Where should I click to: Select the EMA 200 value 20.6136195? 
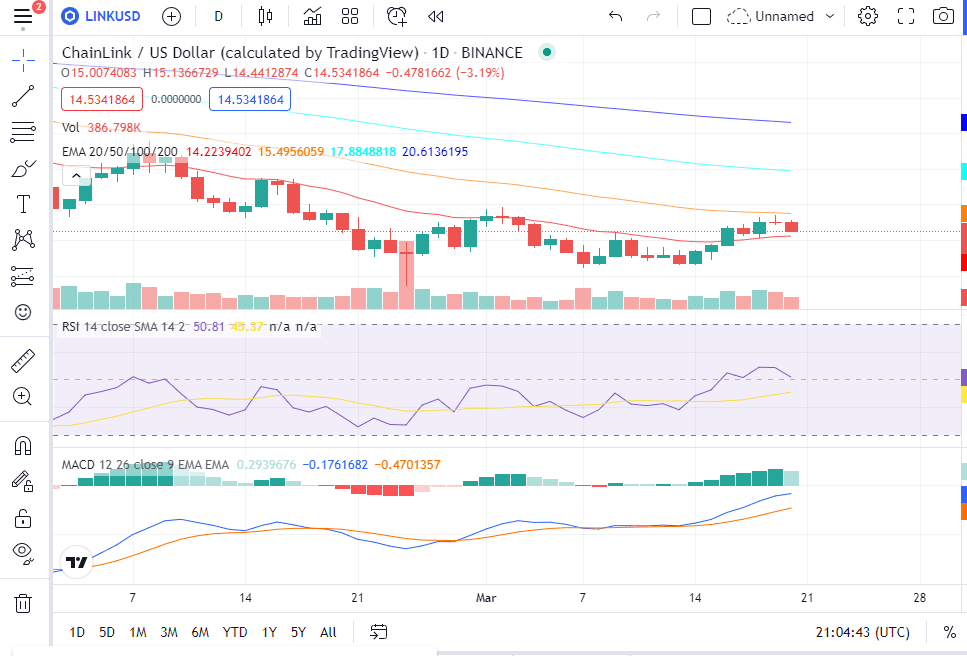(x=435, y=152)
